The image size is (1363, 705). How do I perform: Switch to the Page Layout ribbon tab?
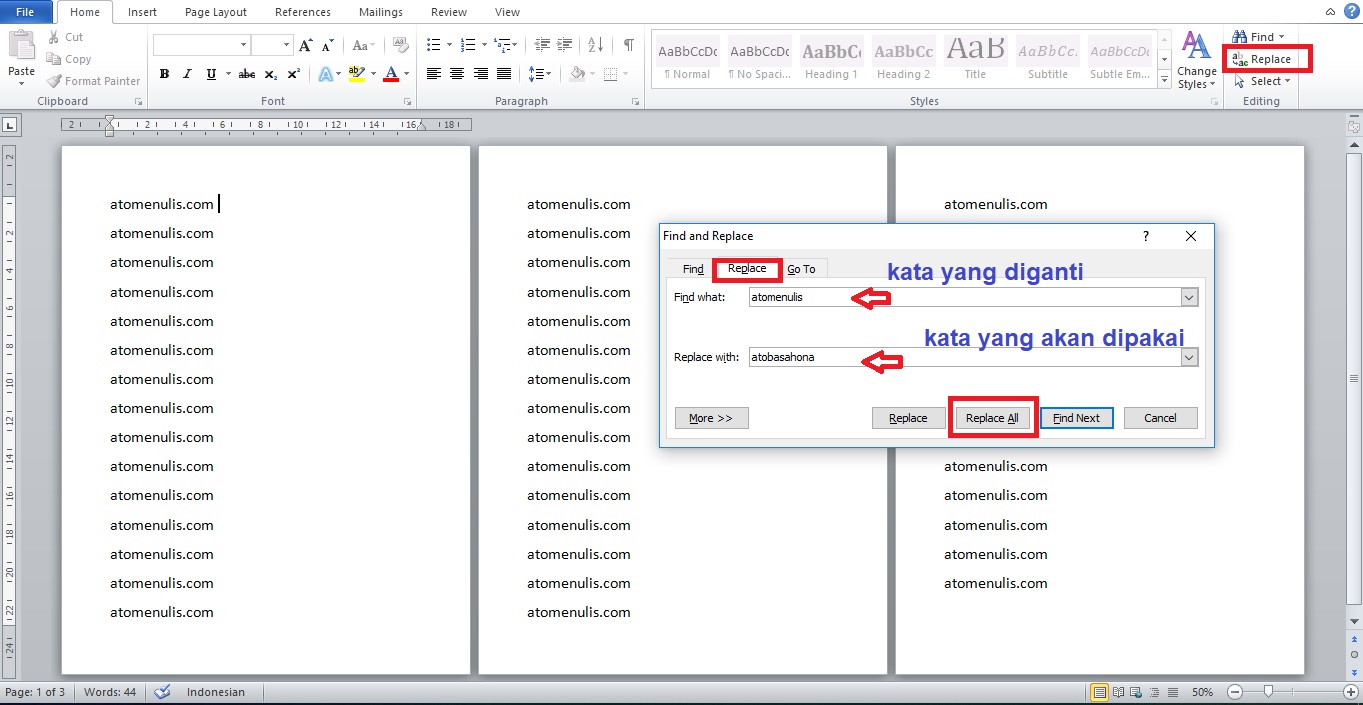[x=216, y=12]
